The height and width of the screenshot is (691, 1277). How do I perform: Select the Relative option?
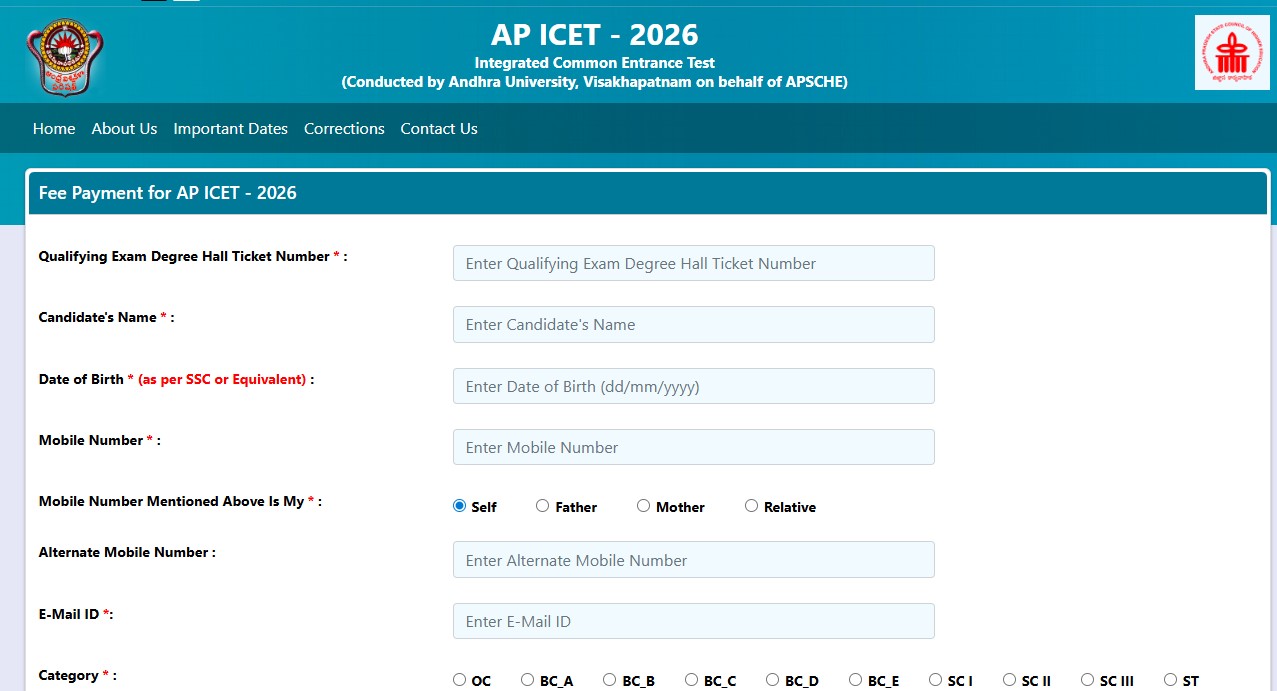tap(751, 506)
